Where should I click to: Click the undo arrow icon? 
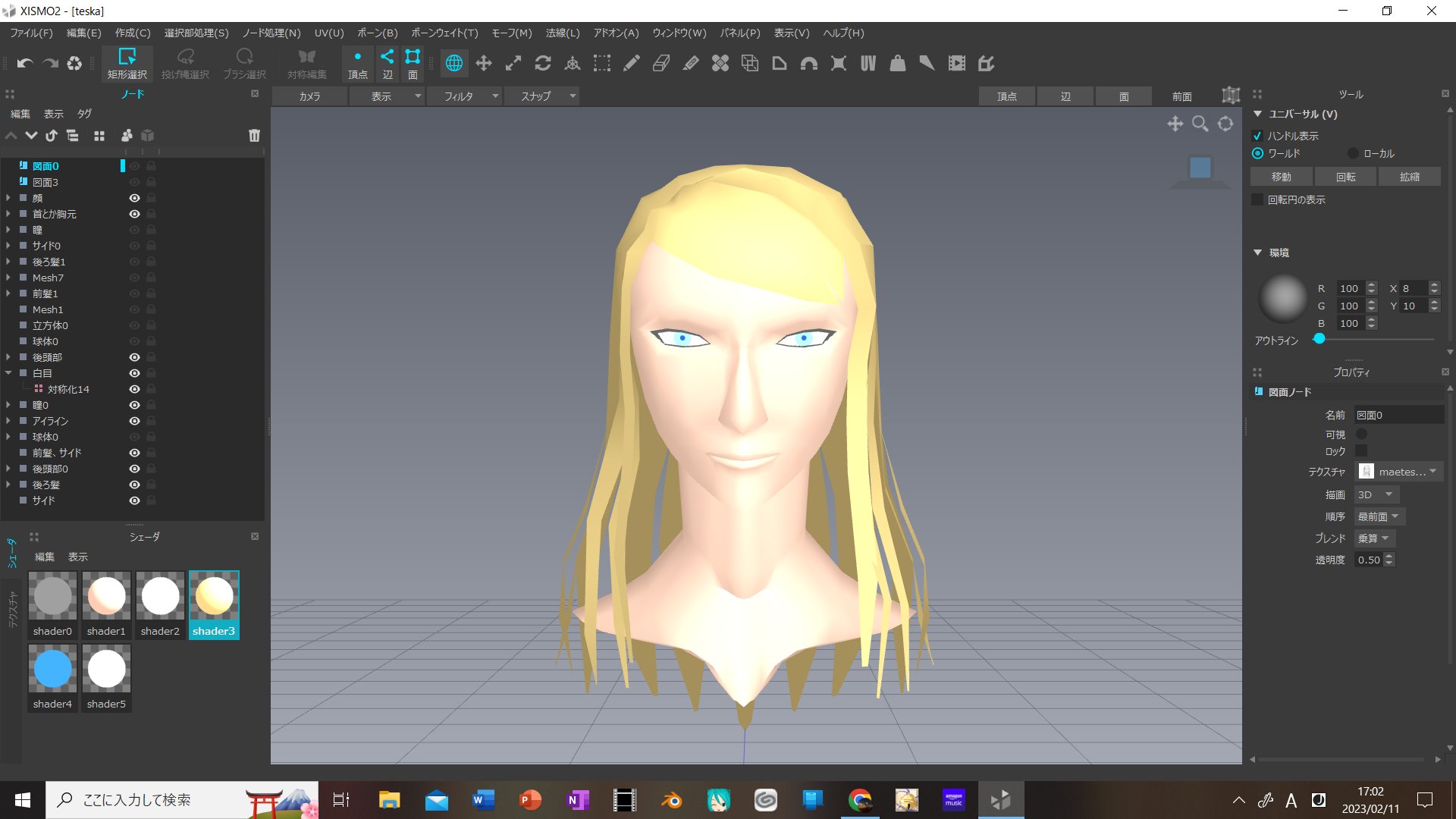click(x=25, y=64)
